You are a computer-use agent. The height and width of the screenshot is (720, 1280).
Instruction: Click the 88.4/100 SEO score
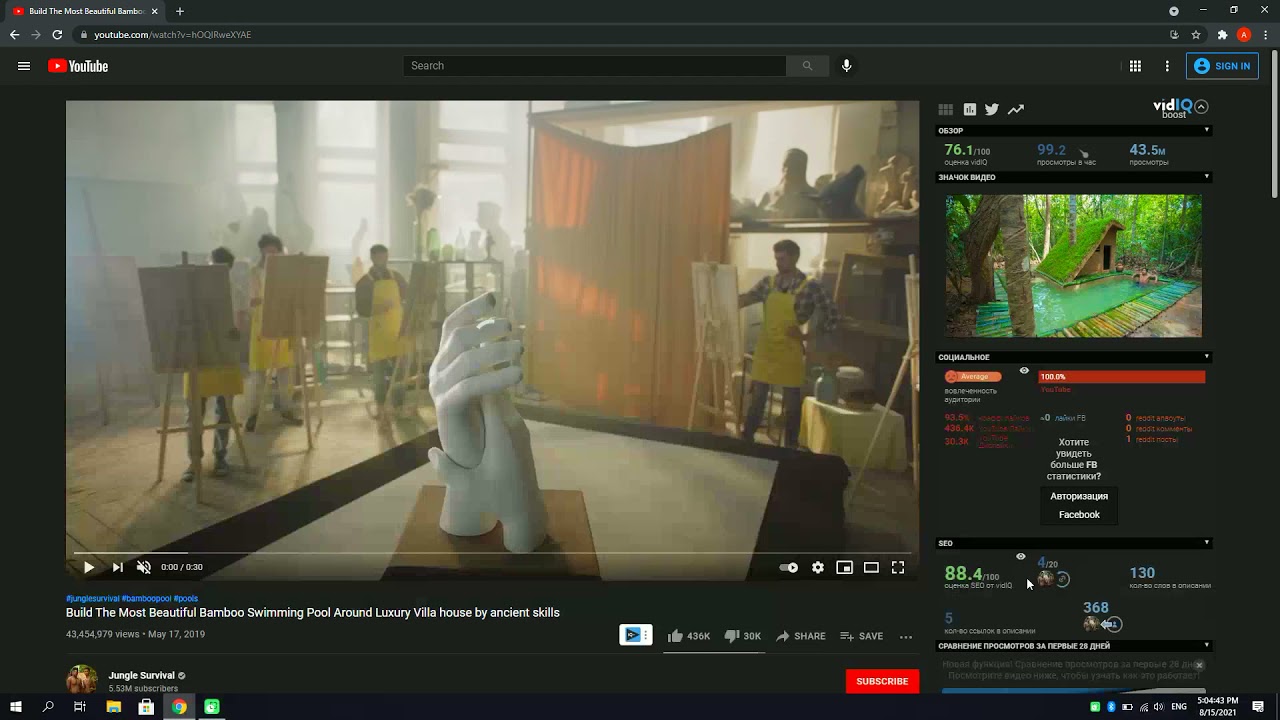tap(972, 574)
